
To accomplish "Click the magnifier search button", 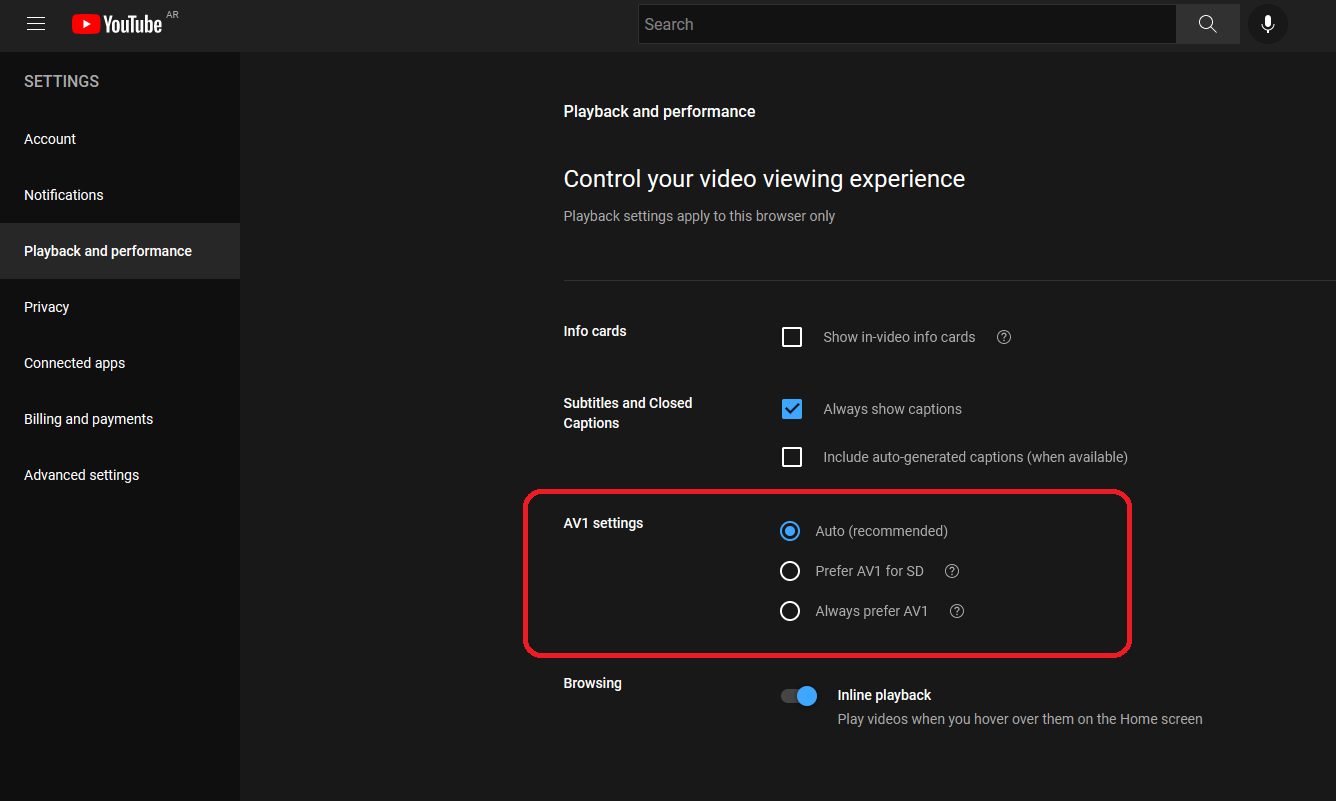I will (x=1208, y=24).
